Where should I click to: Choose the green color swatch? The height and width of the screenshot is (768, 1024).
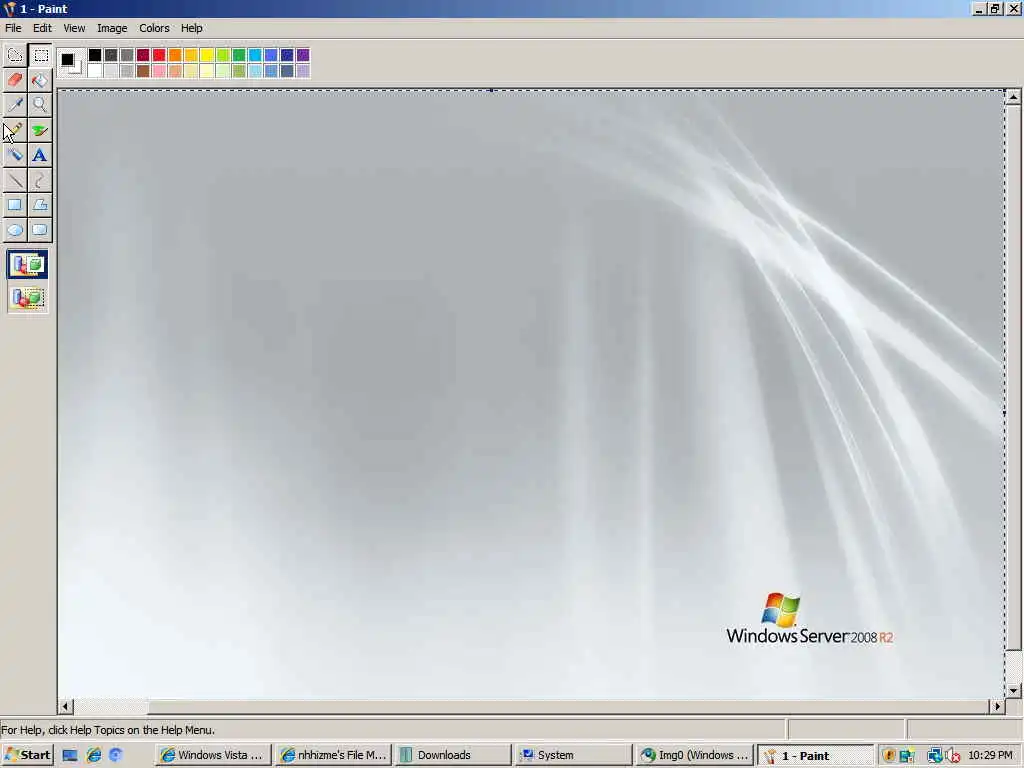239,55
